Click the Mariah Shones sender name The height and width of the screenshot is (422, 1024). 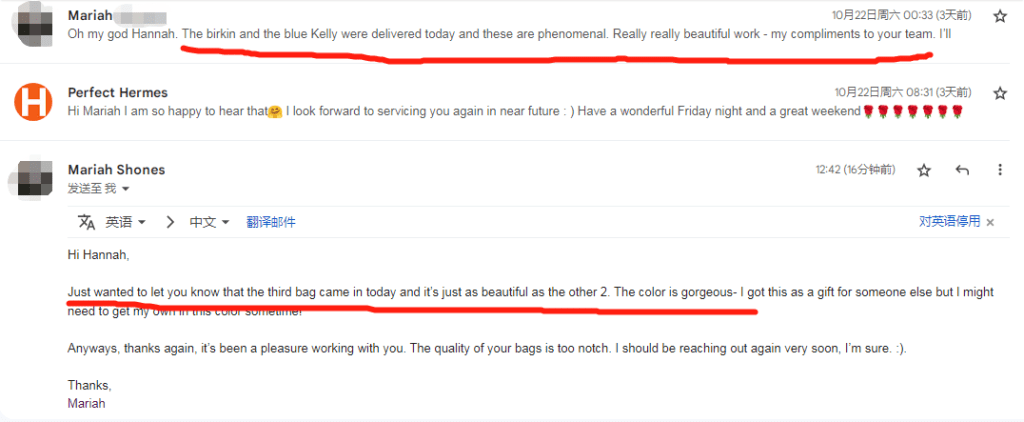click(116, 170)
